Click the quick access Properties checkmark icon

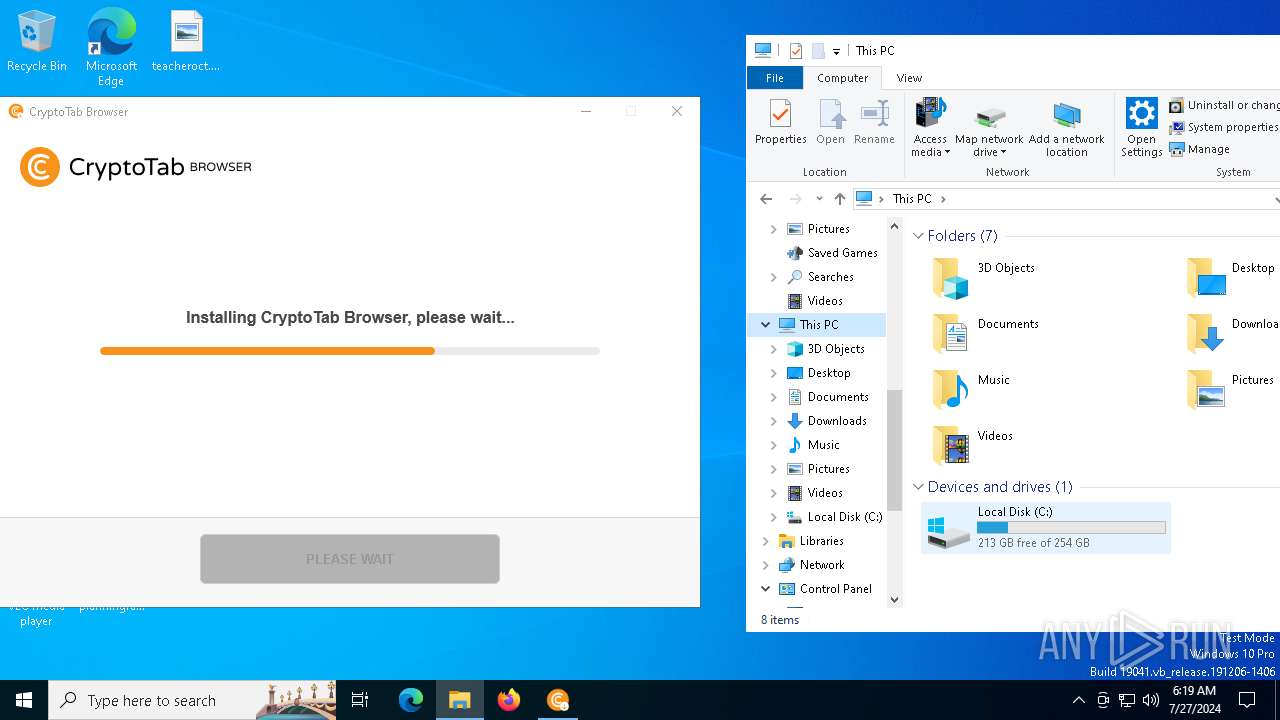click(796, 51)
